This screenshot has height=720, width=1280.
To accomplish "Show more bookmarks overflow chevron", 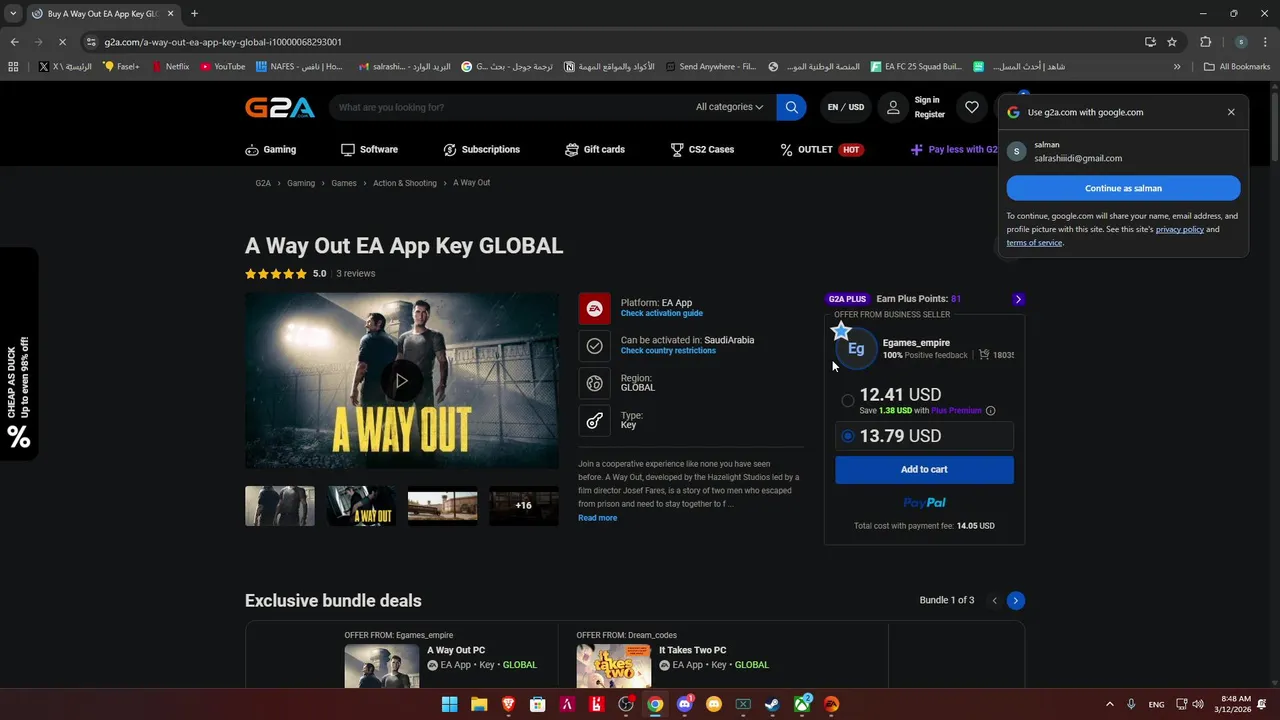I will (x=1177, y=67).
